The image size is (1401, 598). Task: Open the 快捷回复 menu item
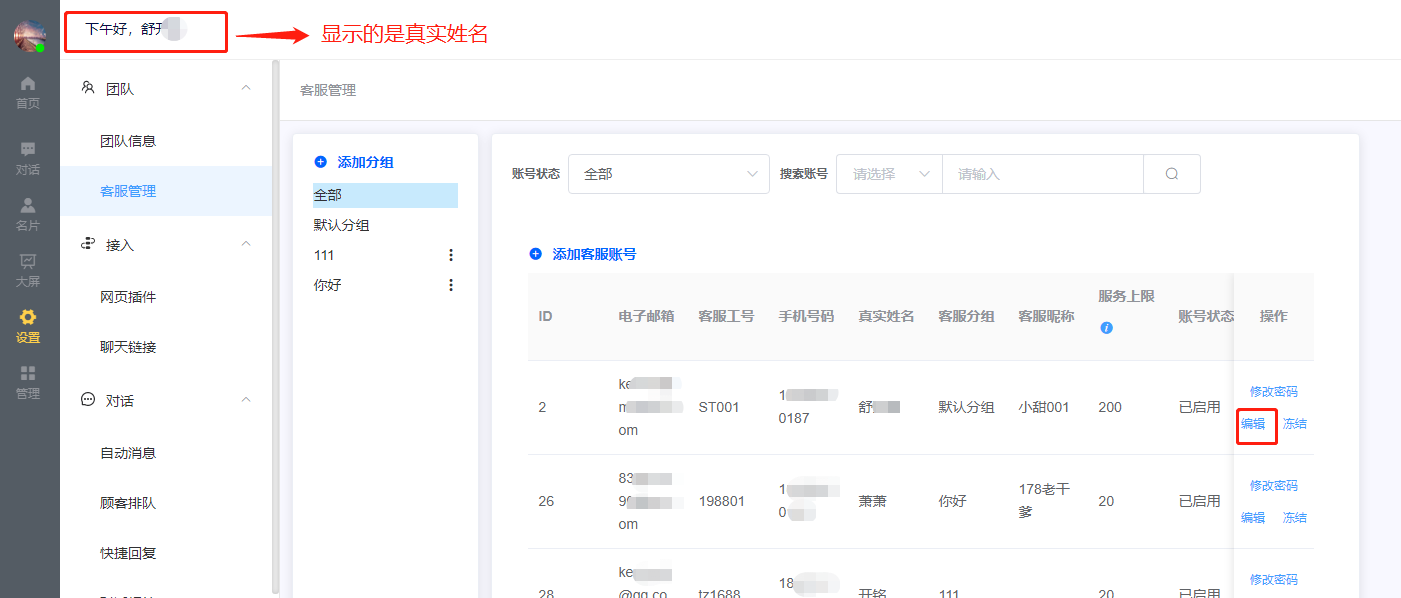[128, 553]
